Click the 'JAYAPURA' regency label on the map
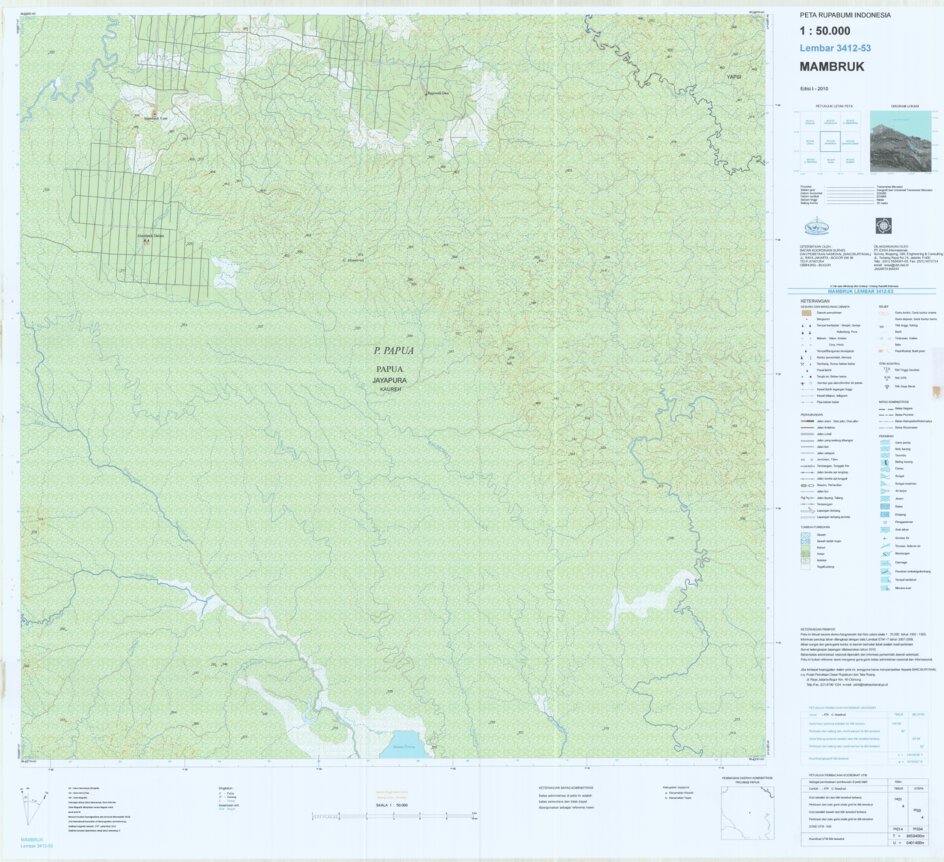This screenshot has width=944, height=862. [390, 380]
